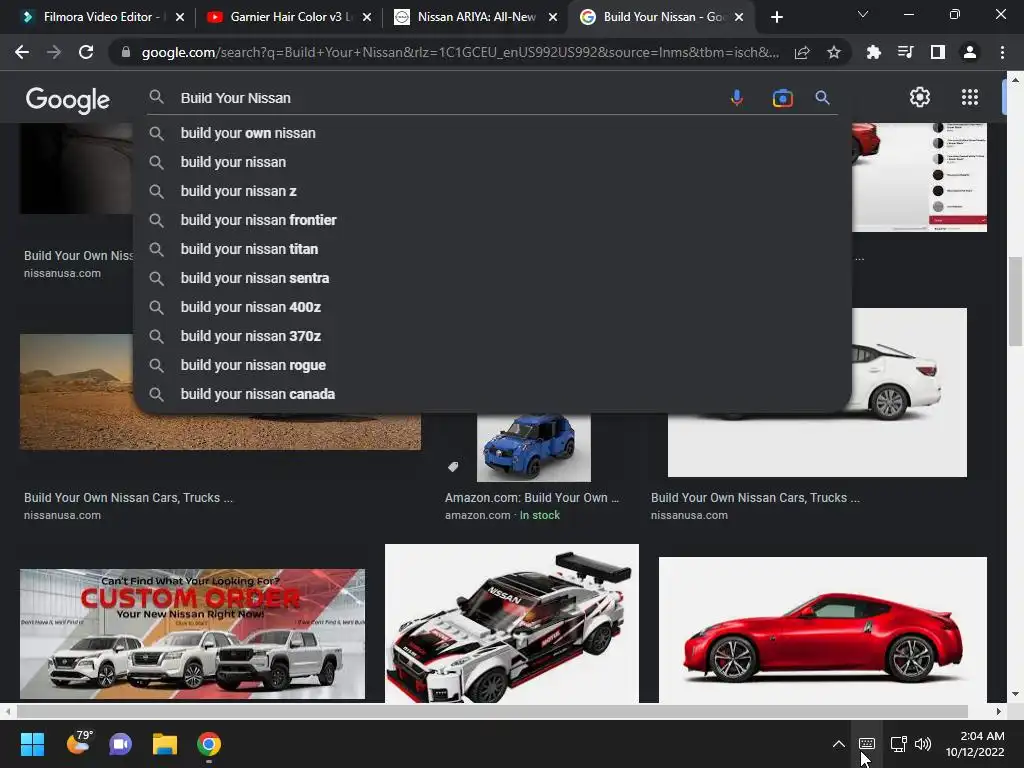Open the Nissan LEGO GT-R thumbnail
This screenshot has width=1024, height=768.
pos(512,624)
